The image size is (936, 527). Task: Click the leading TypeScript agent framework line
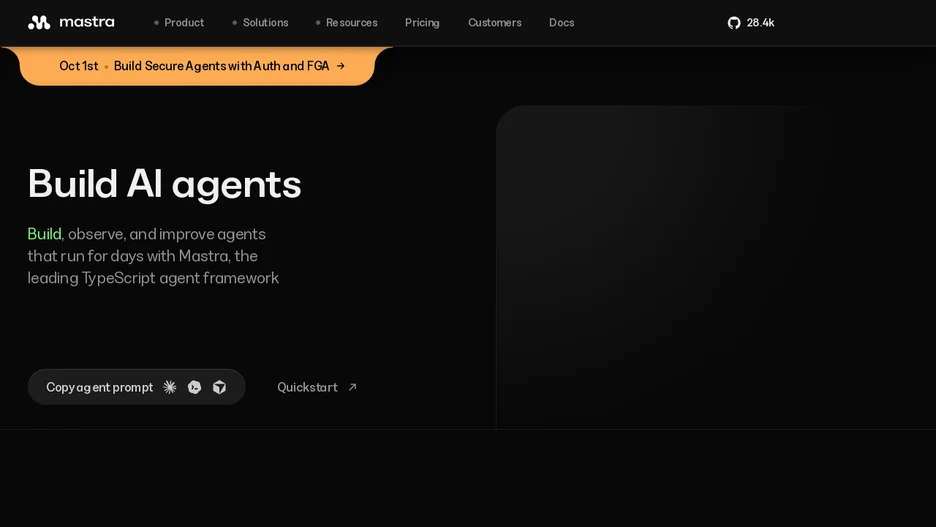153,278
